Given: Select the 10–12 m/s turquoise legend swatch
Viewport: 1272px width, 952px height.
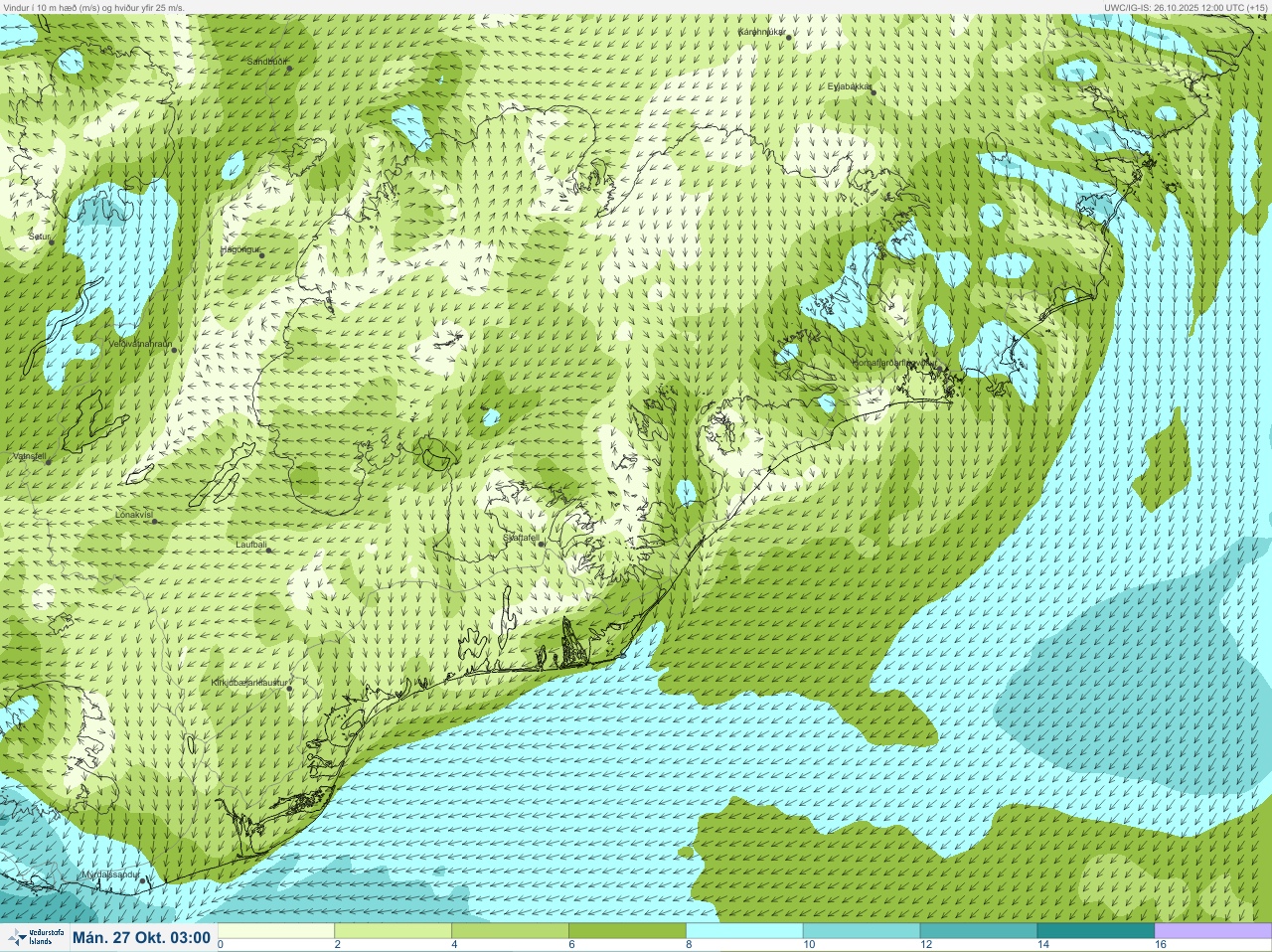Looking at the screenshot, I should tap(862, 931).
